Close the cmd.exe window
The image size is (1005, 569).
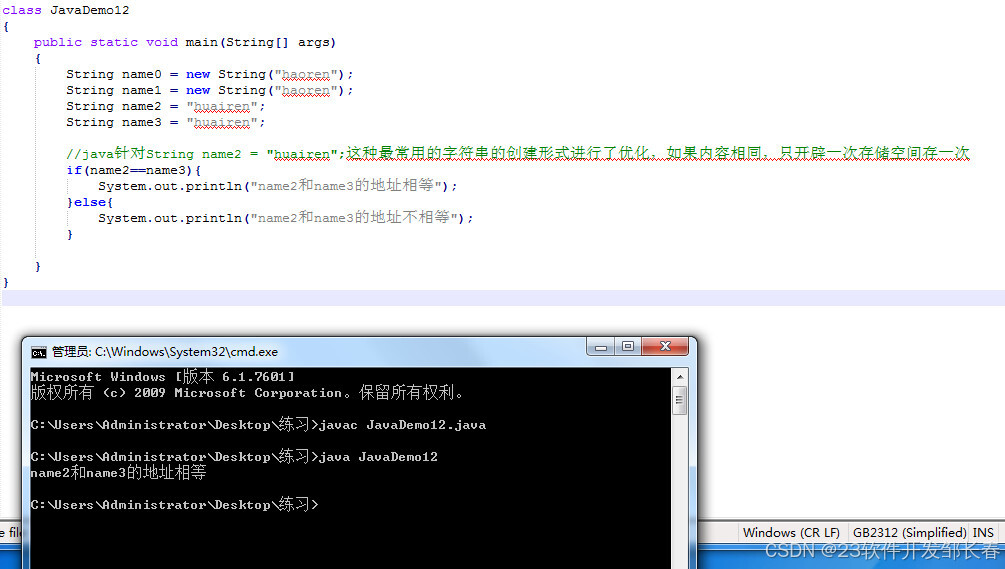click(665, 347)
